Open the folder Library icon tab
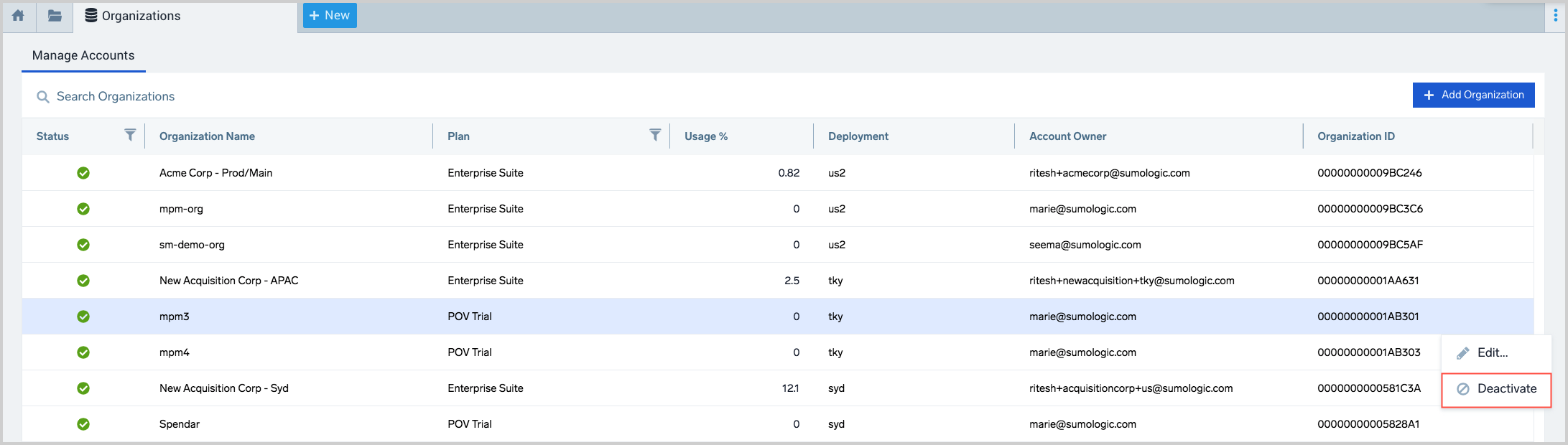Screen dimensions: 1568x445 (55, 16)
